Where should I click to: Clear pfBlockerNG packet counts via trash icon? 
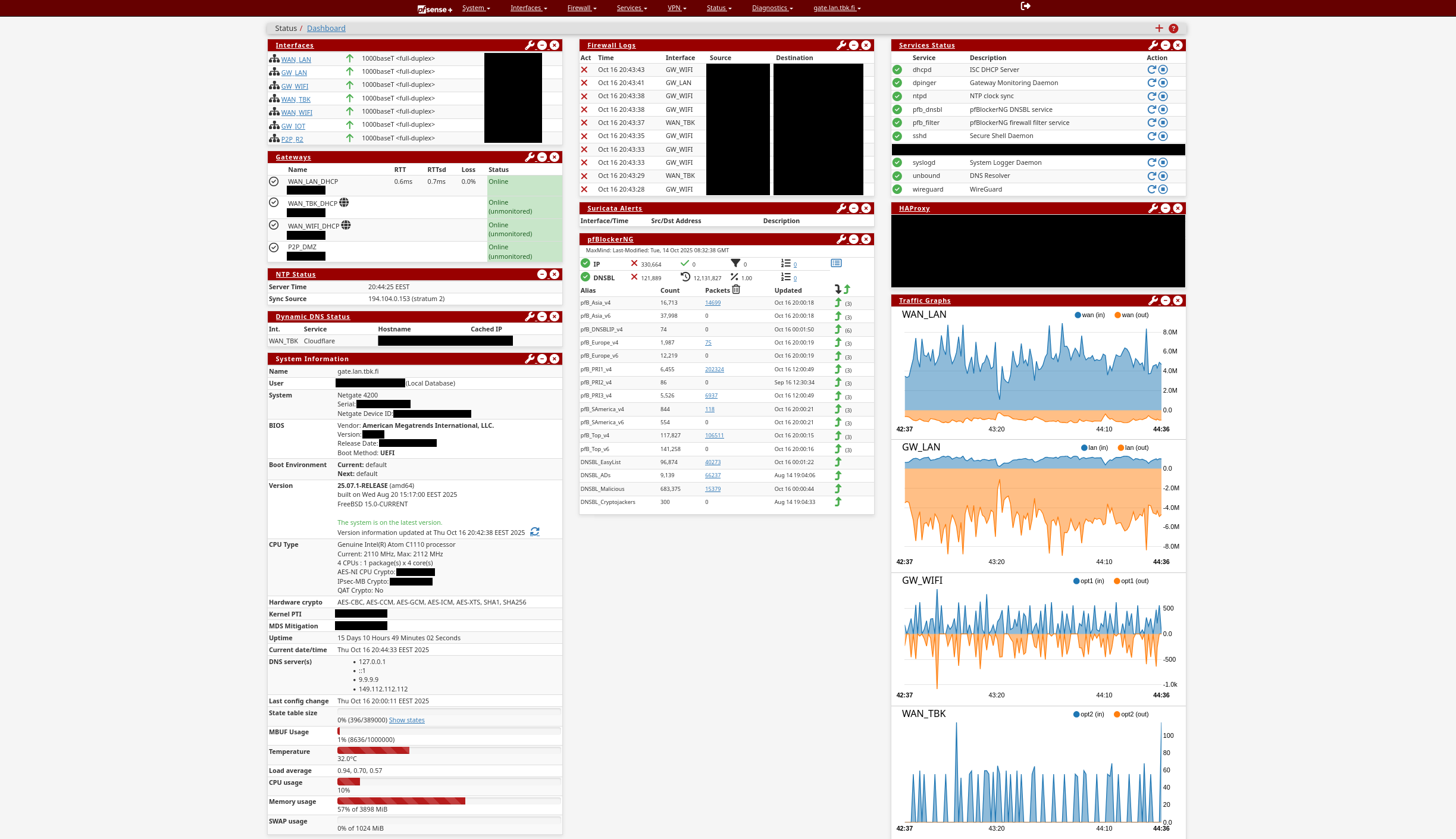point(736,290)
